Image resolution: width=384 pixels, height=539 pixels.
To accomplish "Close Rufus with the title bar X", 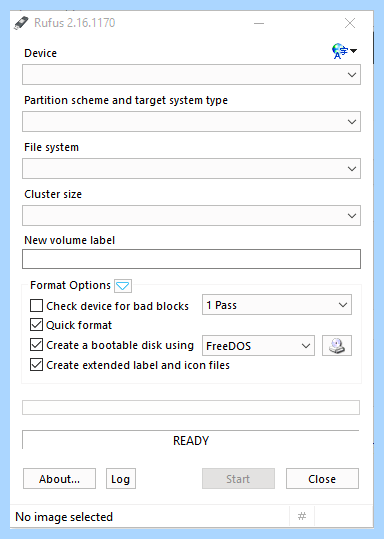I will tap(350, 23).
